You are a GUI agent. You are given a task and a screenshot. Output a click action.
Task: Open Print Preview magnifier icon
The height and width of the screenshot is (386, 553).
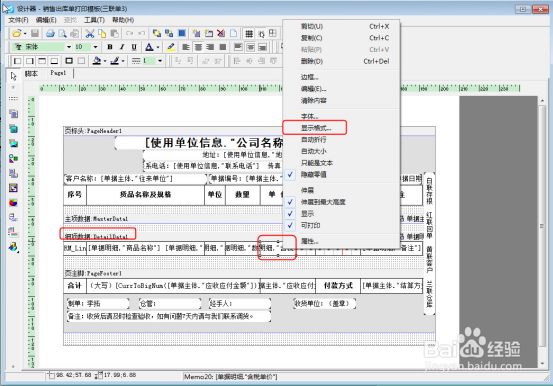click(x=62, y=34)
